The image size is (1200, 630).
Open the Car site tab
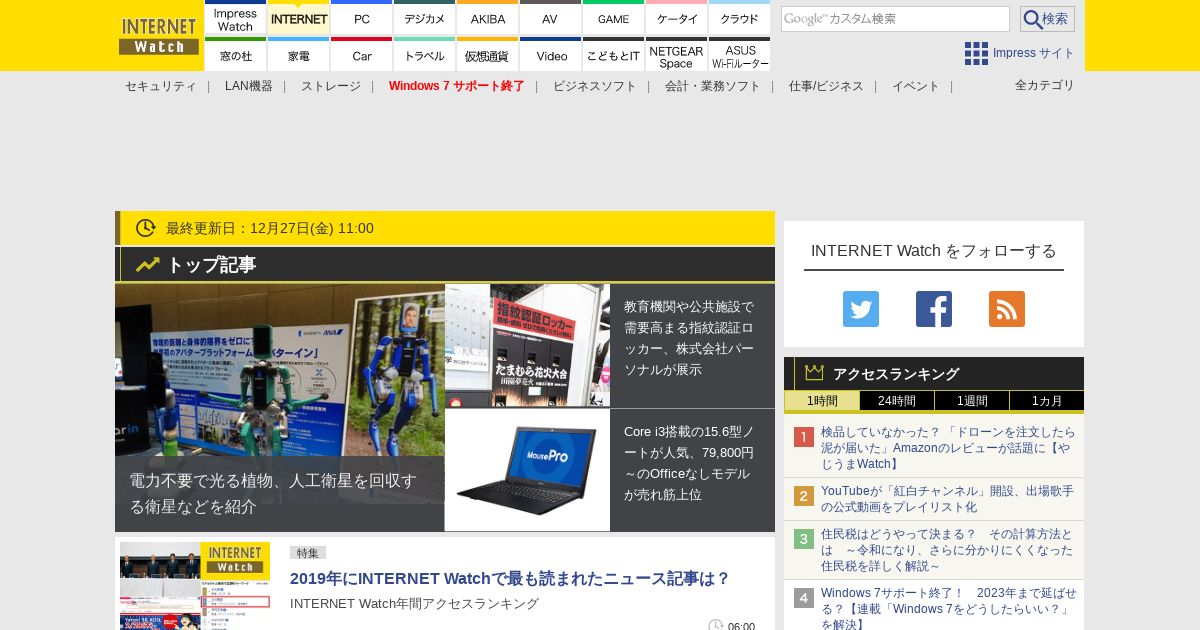click(x=362, y=54)
